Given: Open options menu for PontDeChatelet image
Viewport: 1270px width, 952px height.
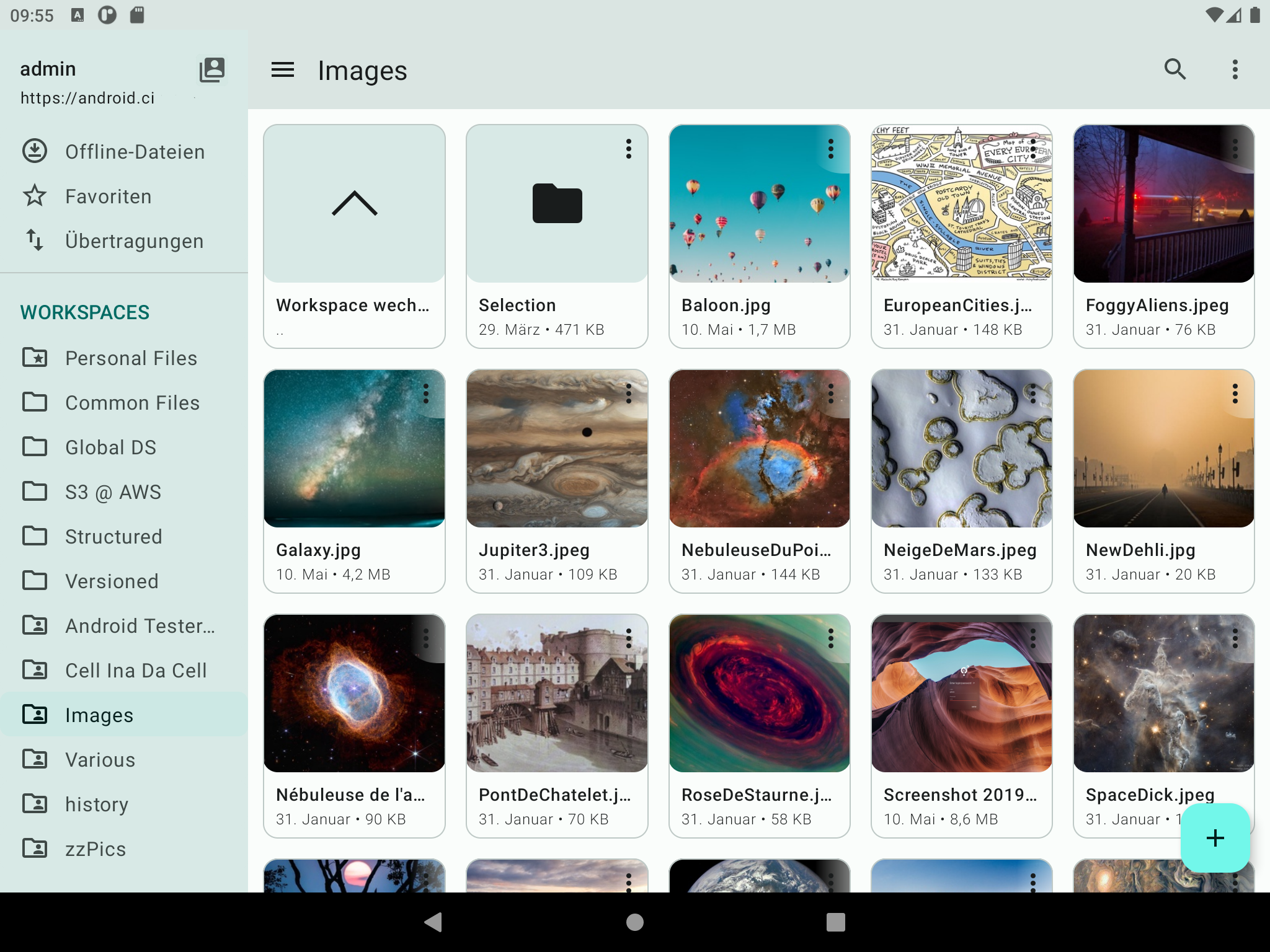Looking at the screenshot, I should coord(629,638).
